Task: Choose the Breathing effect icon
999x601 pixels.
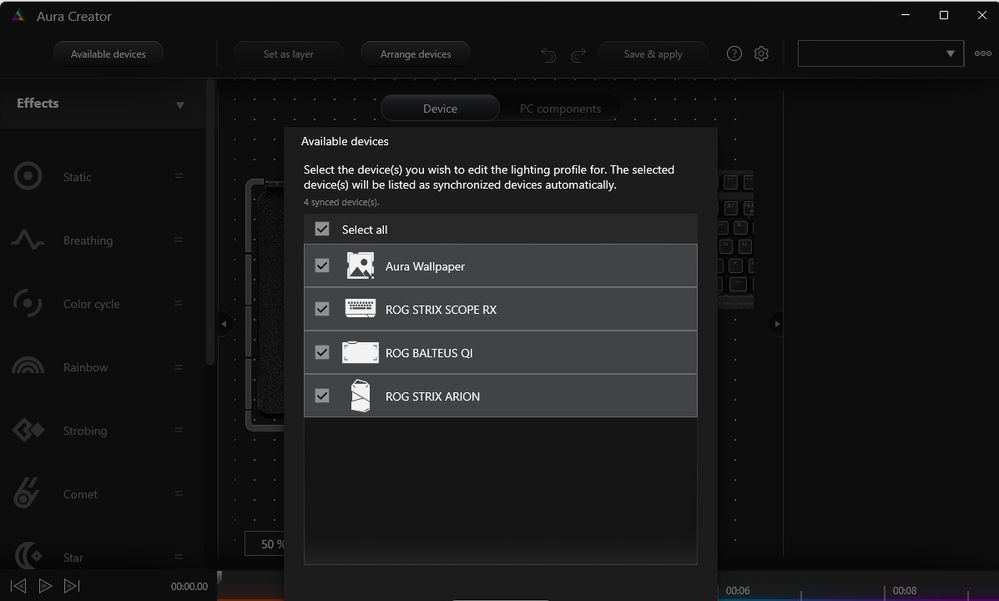Action: 27,240
